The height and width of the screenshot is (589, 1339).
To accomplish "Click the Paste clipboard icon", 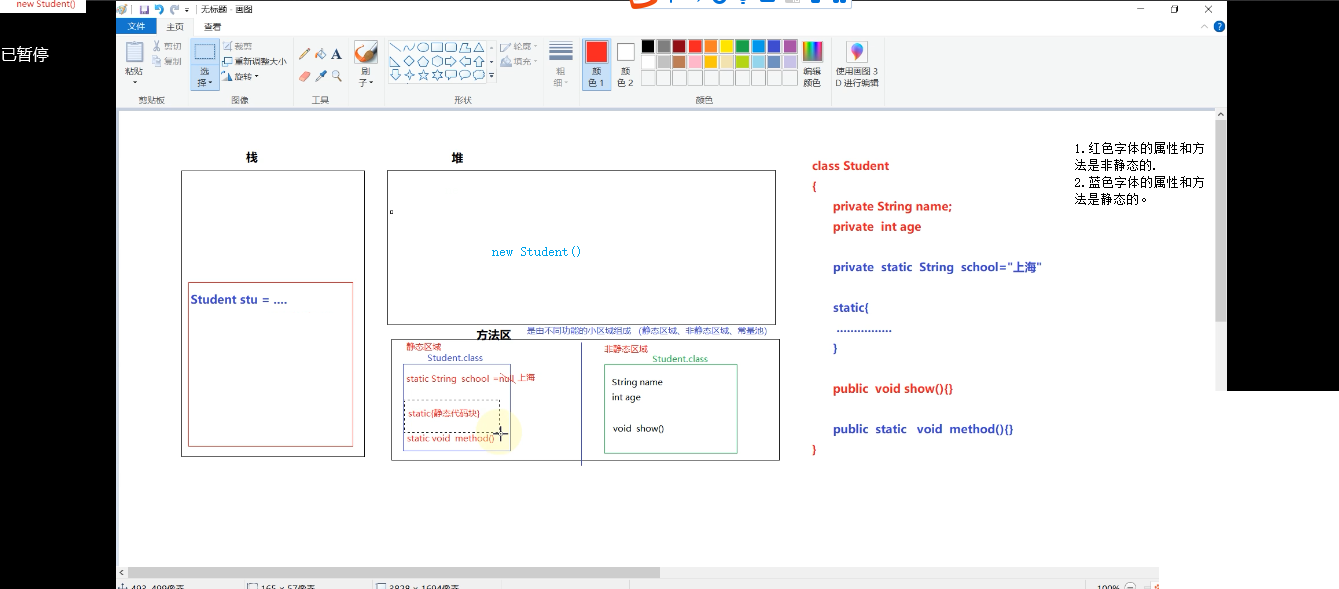I will [135, 52].
